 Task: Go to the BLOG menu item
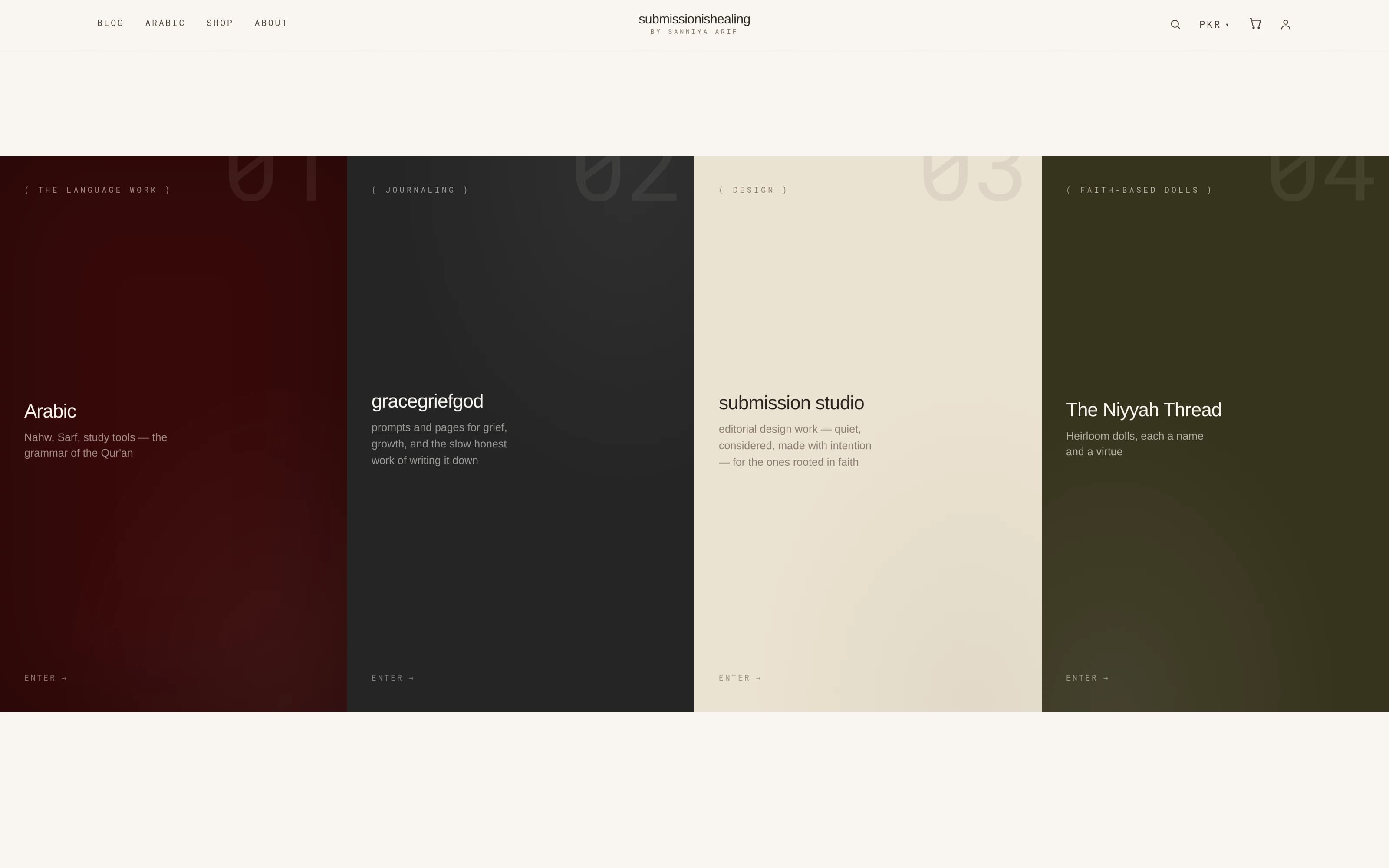(x=111, y=23)
